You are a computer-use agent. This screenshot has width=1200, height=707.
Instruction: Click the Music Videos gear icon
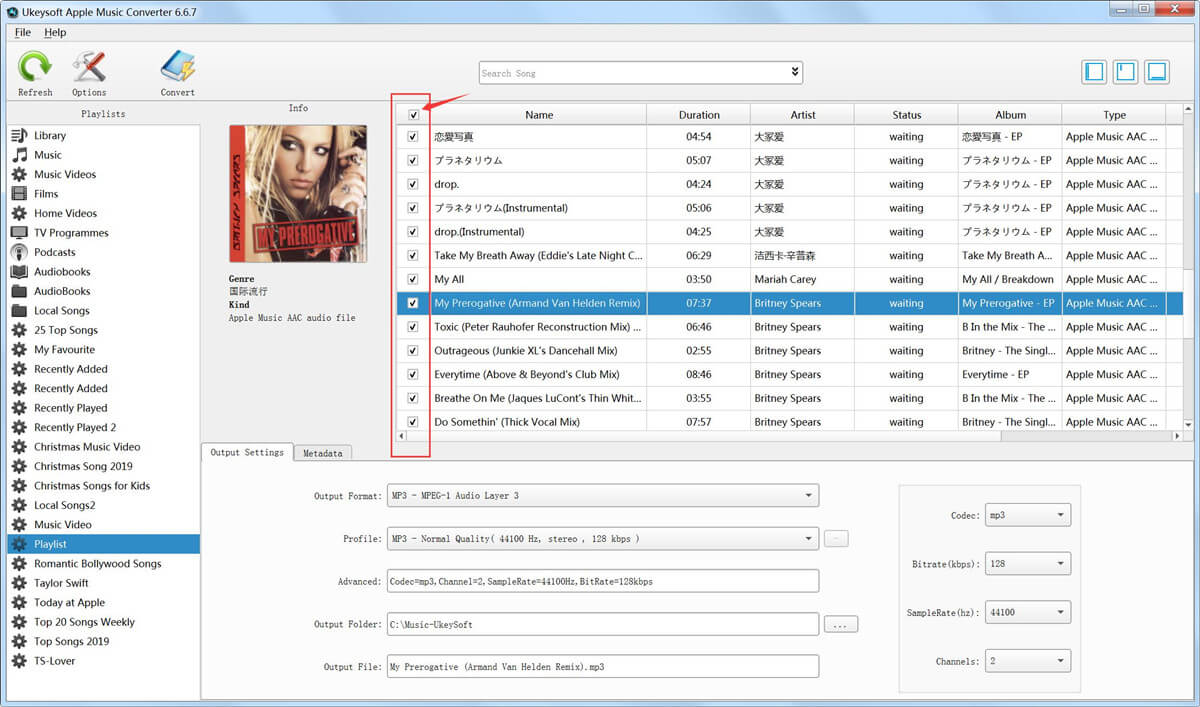pyautogui.click(x=19, y=174)
